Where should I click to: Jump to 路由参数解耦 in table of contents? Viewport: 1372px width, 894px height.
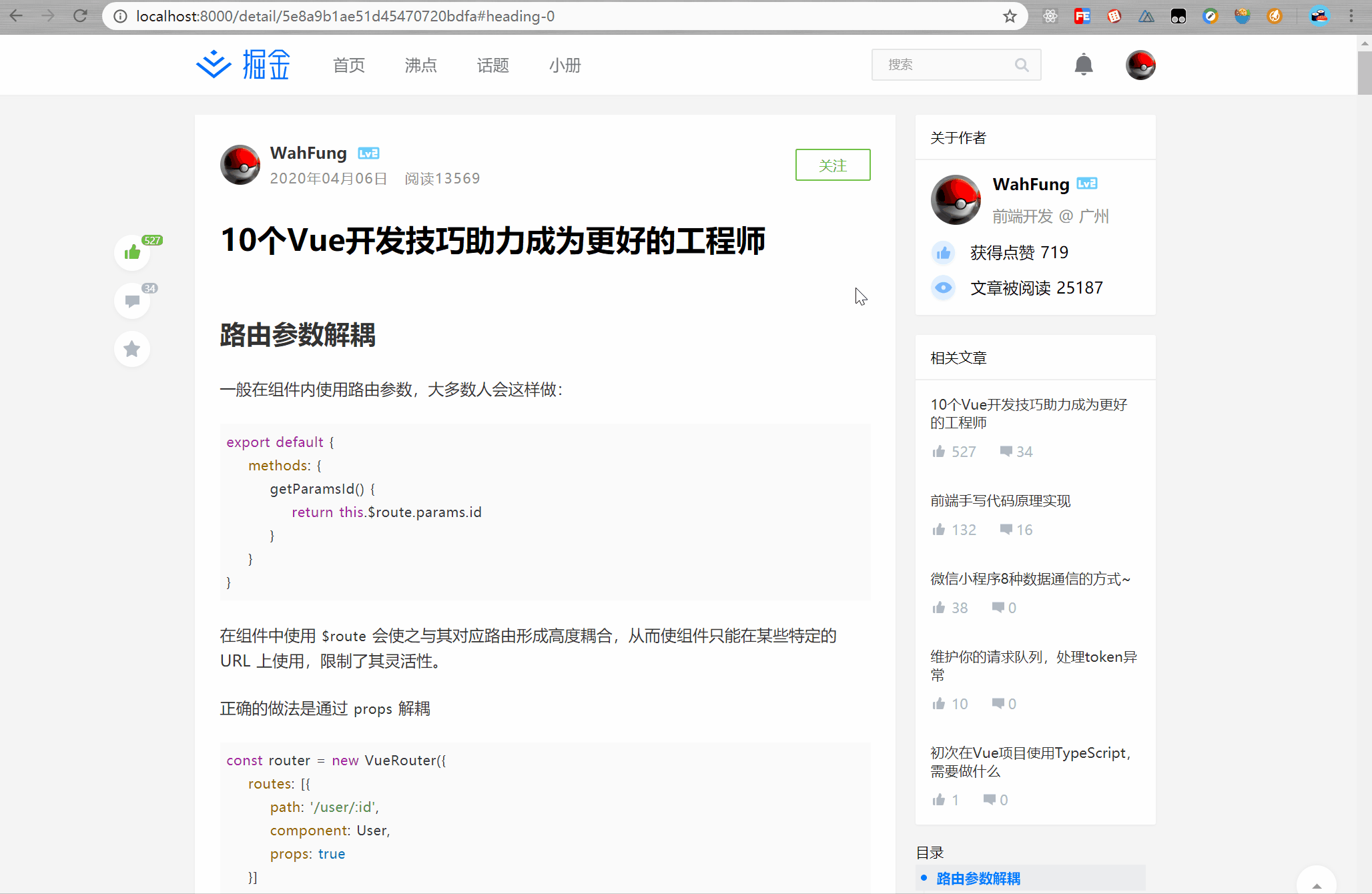tap(978, 879)
